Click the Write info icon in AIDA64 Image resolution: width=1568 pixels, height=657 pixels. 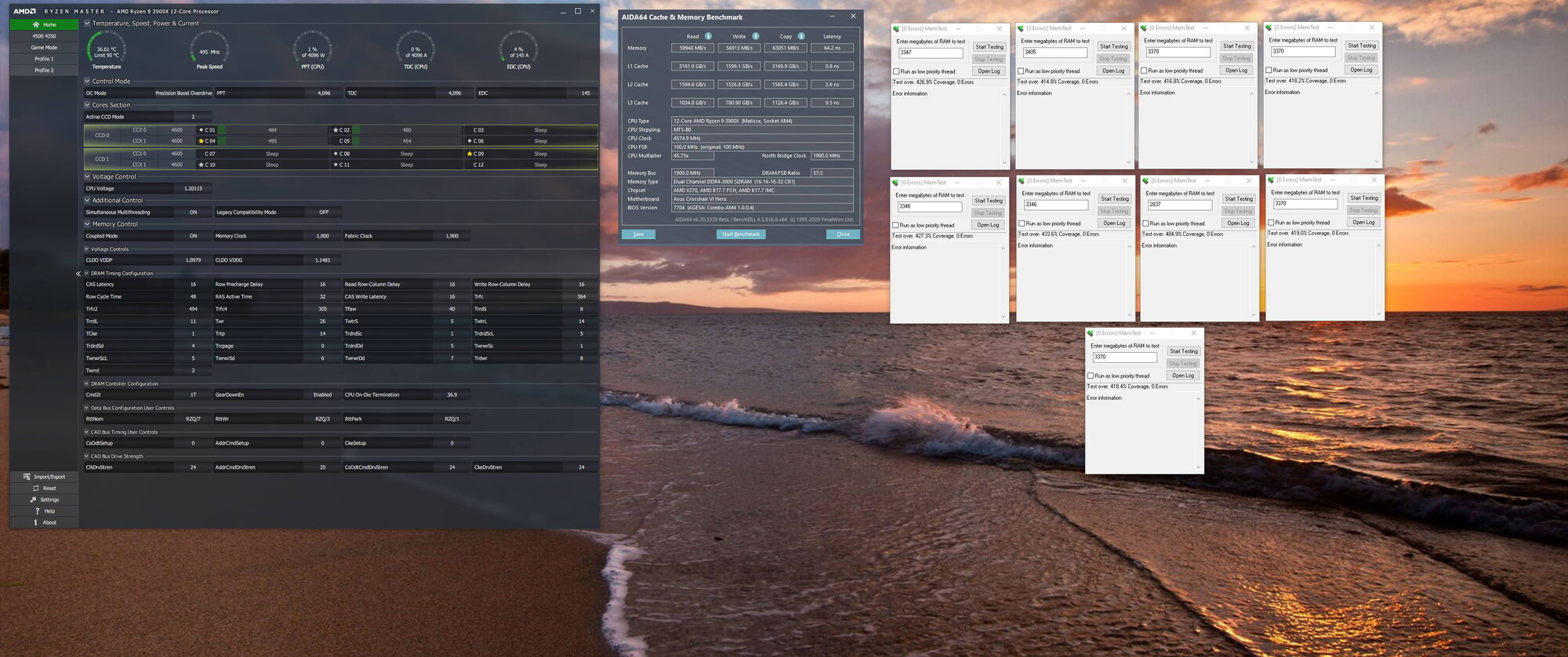click(756, 36)
